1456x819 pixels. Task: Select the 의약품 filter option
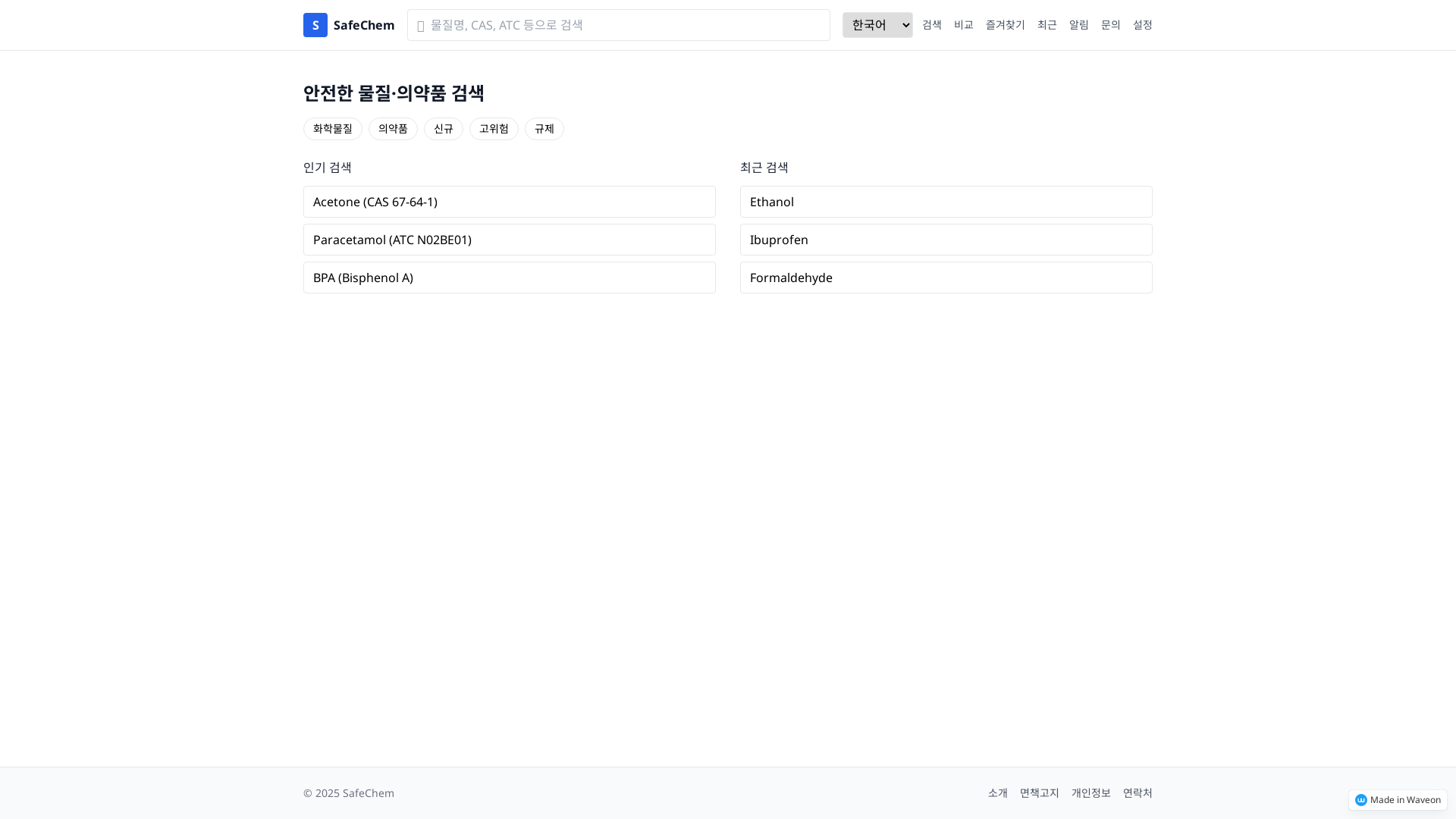[393, 128]
